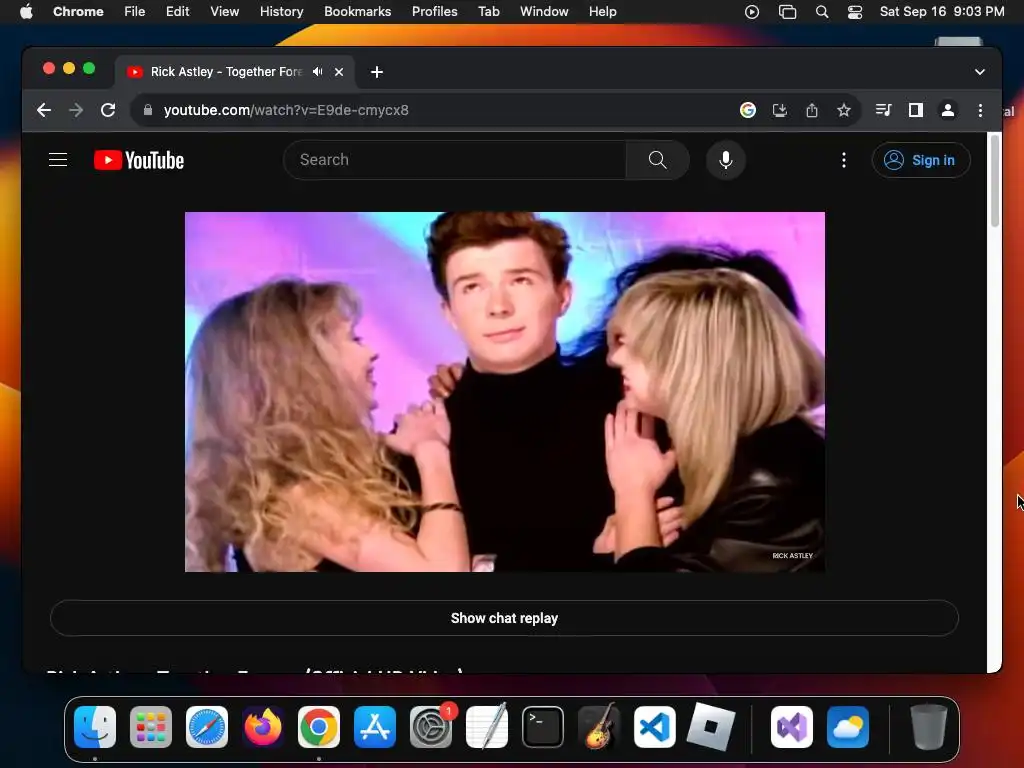Click the magnifier search button on YouTube
Viewport: 1024px width, 768px height.
658,160
